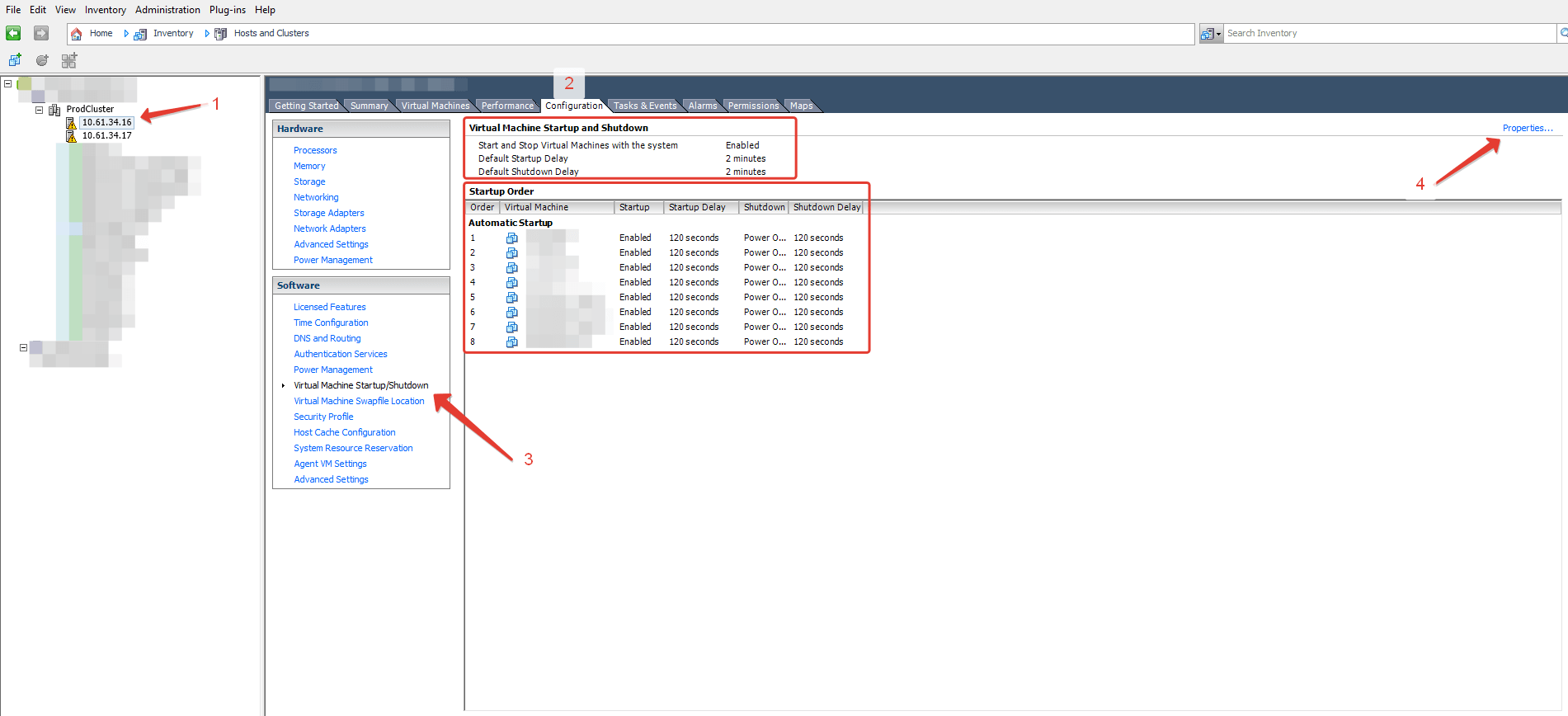Screen dimensions: 1568x716
Task: Open Security Profile under Software
Action: click(x=323, y=417)
